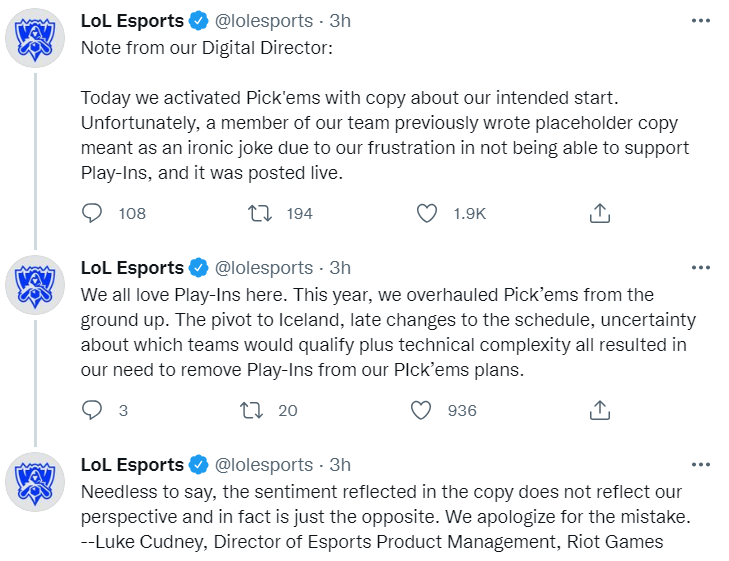
Task: Open more options menu on second tweet
Action: (x=701, y=268)
